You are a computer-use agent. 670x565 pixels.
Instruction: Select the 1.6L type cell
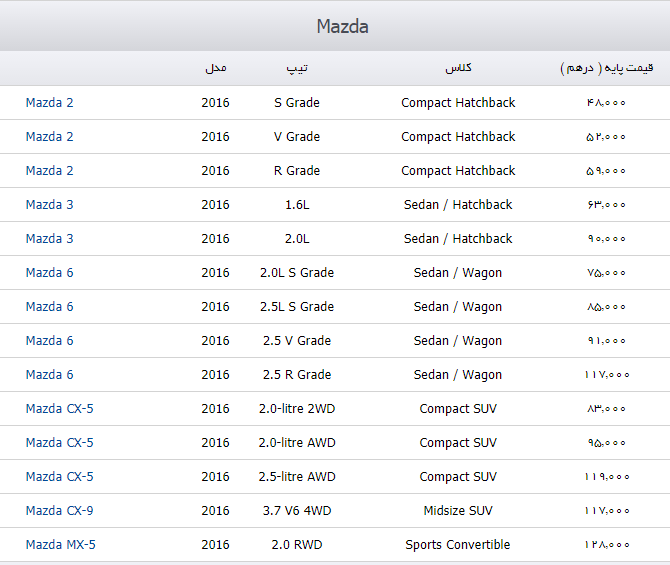(297, 205)
